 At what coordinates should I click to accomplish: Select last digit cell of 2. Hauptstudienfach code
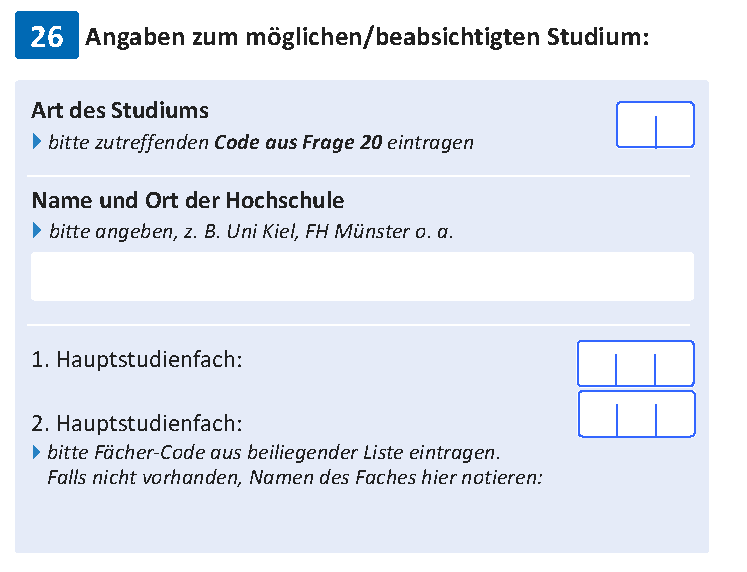pos(676,414)
